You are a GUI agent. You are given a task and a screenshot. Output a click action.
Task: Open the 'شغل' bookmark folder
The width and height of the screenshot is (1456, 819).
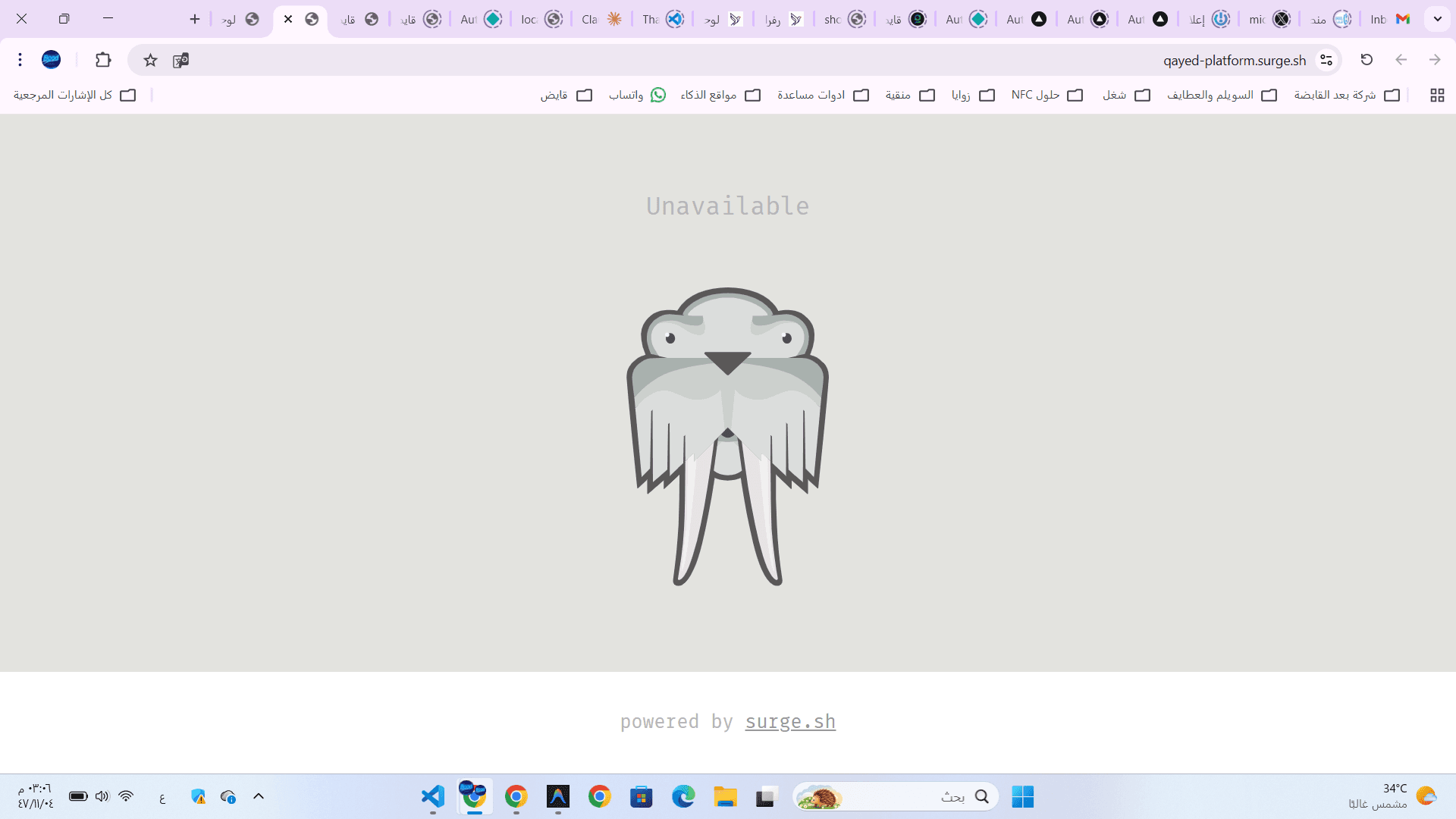pos(1127,95)
